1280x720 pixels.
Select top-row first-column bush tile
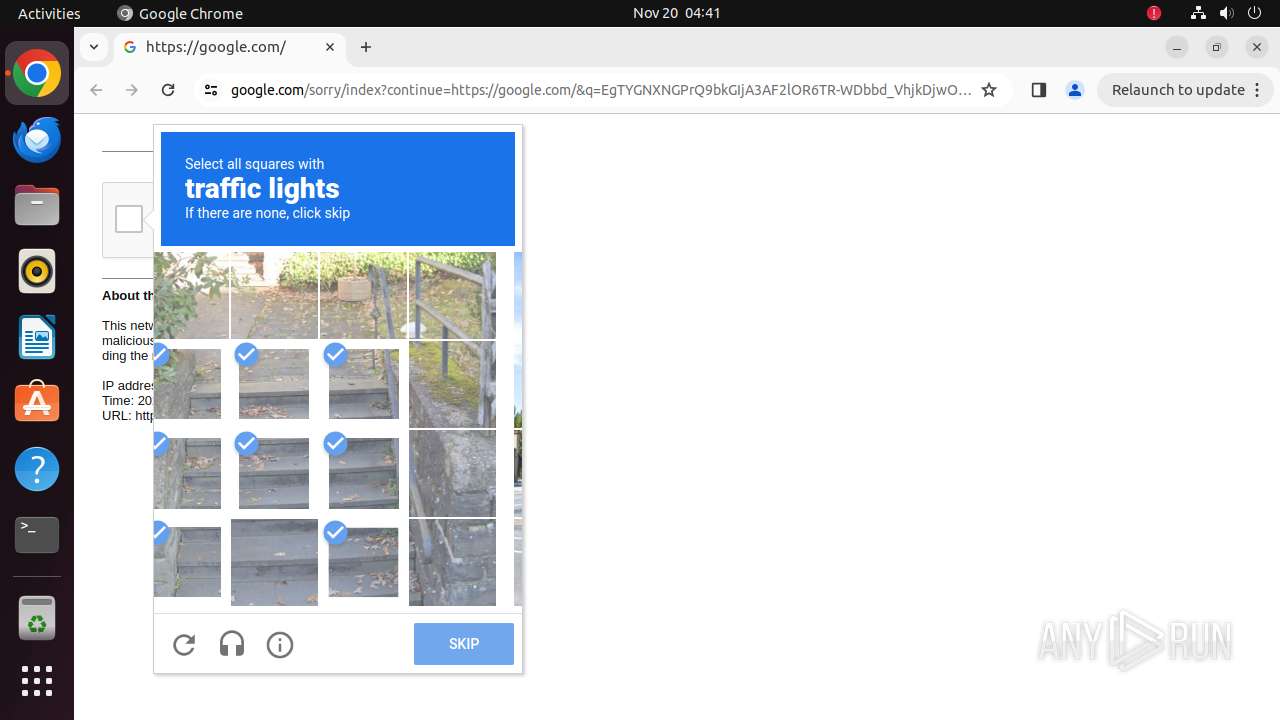tap(191, 295)
